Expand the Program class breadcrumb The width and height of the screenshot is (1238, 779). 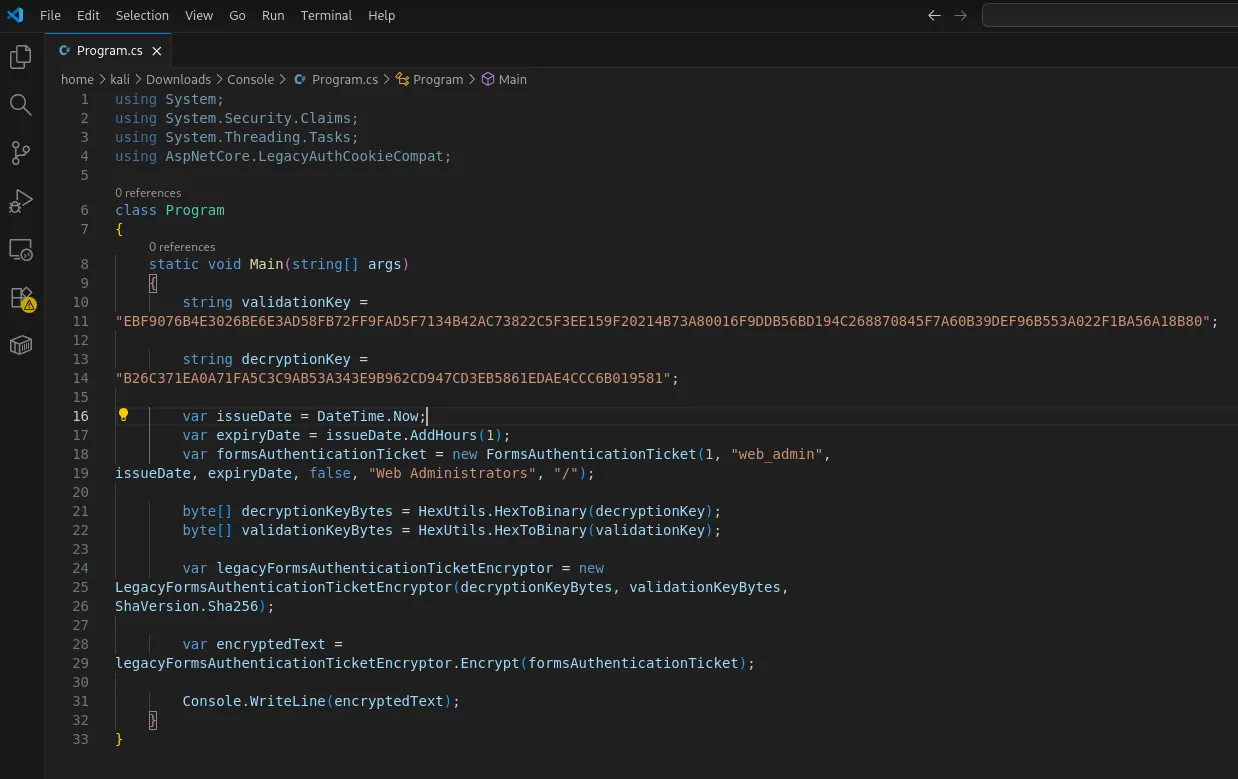coord(438,79)
